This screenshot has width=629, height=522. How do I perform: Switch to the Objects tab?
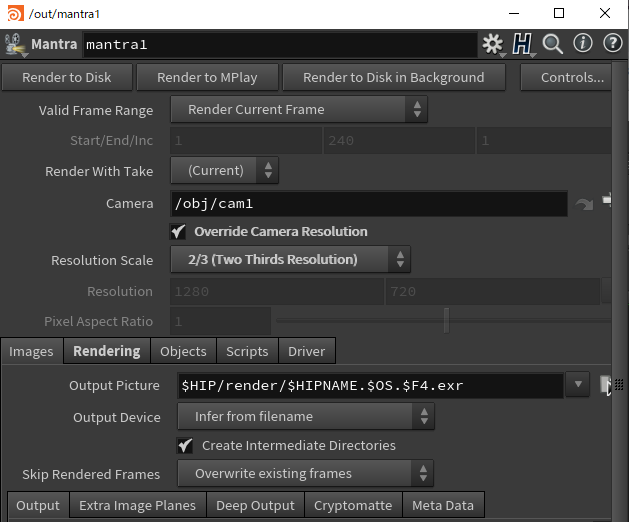(x=183, y=351)
